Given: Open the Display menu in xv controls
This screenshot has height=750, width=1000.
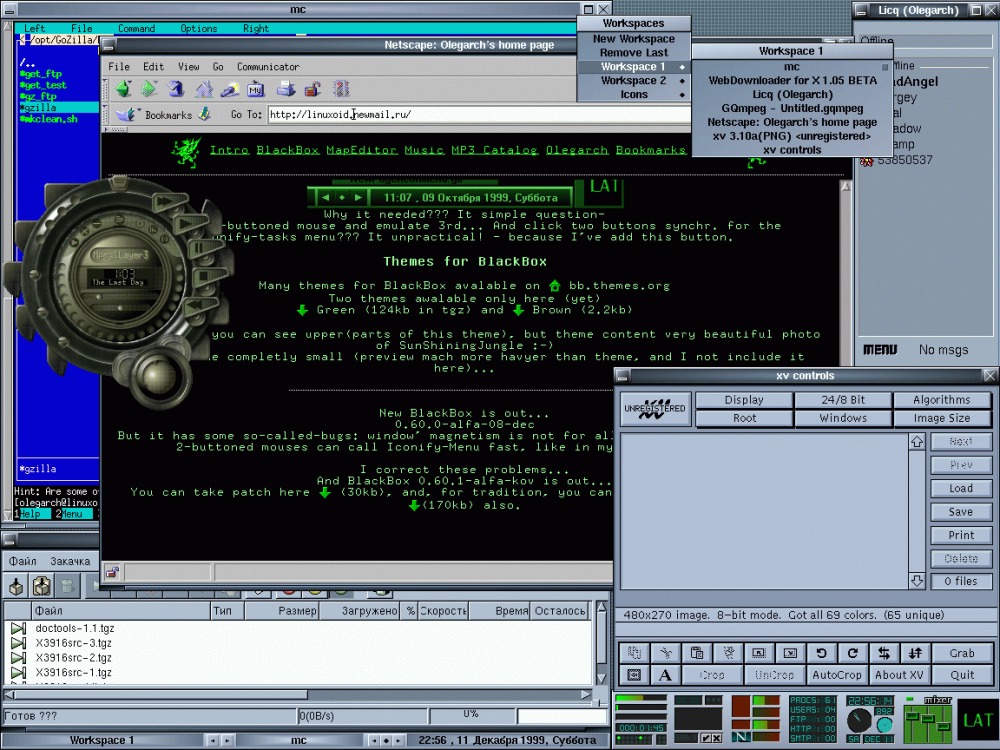Looking at the screenshot, I should click(x=744, y=400).
